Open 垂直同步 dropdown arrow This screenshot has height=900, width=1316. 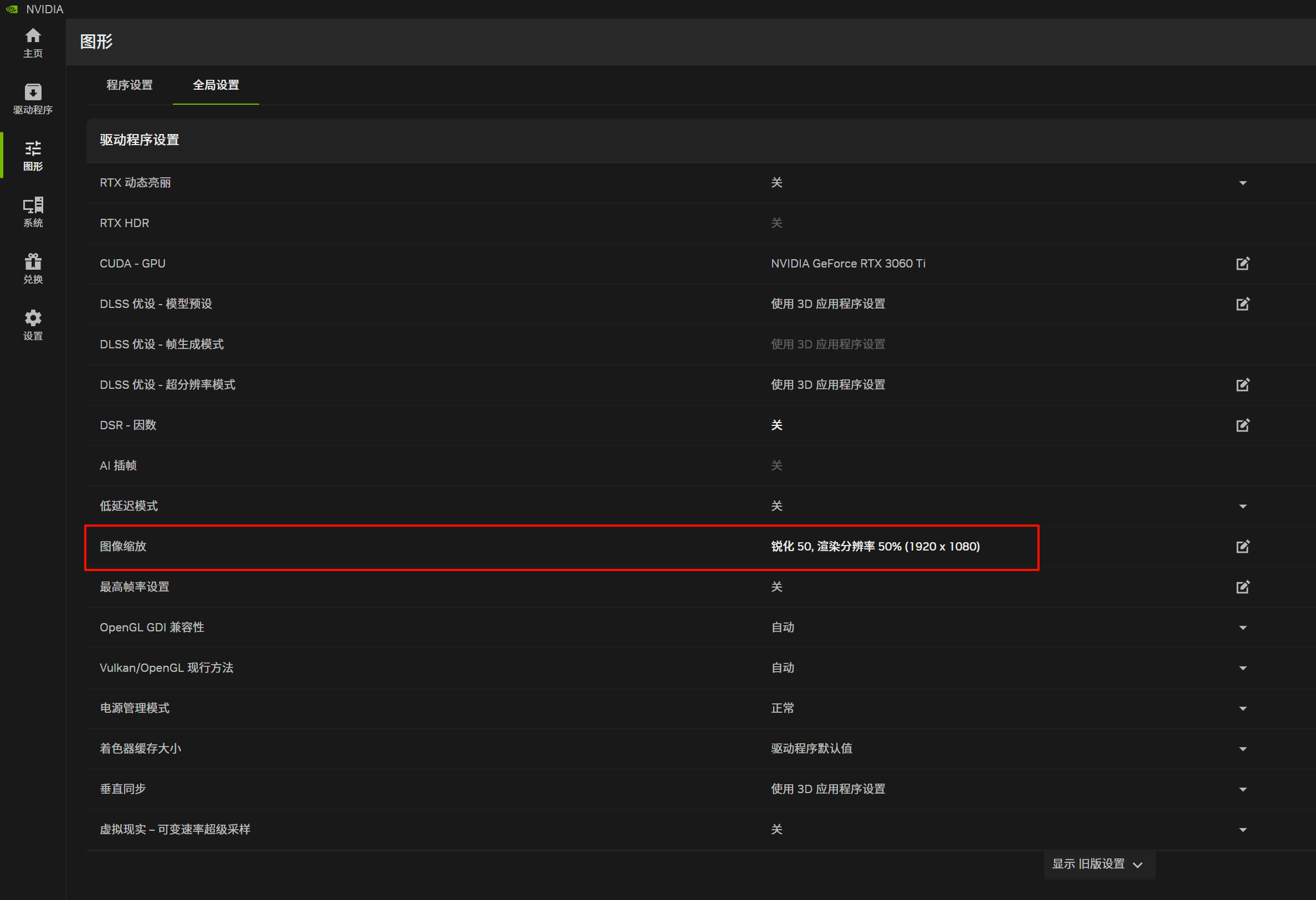1242,790
